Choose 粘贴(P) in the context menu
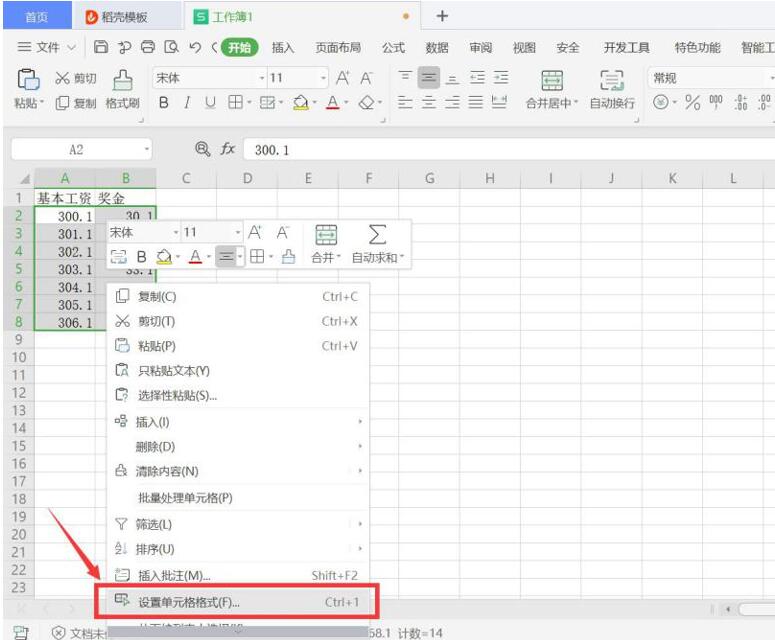 pos(238,346)
